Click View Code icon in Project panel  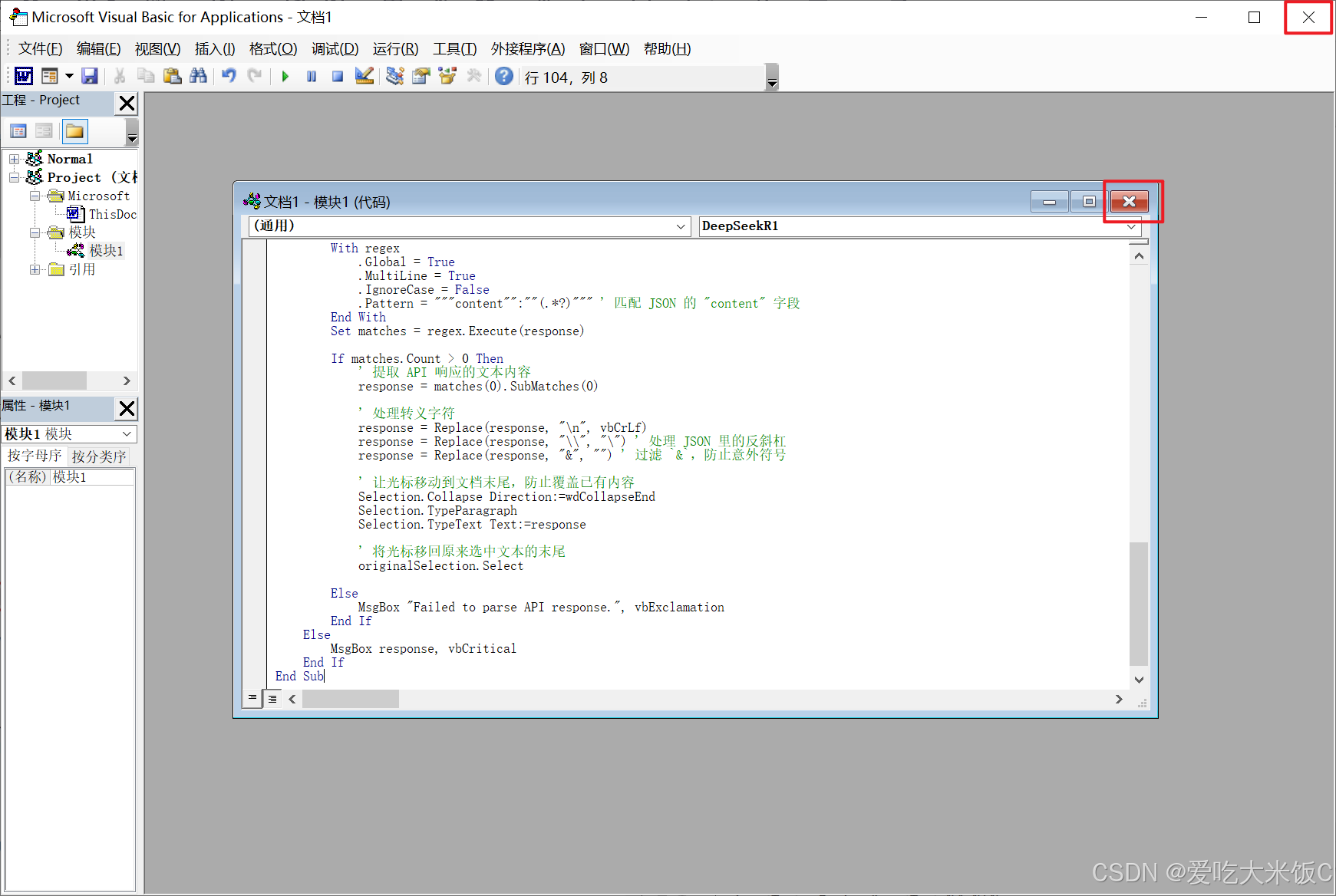(18, 131)
